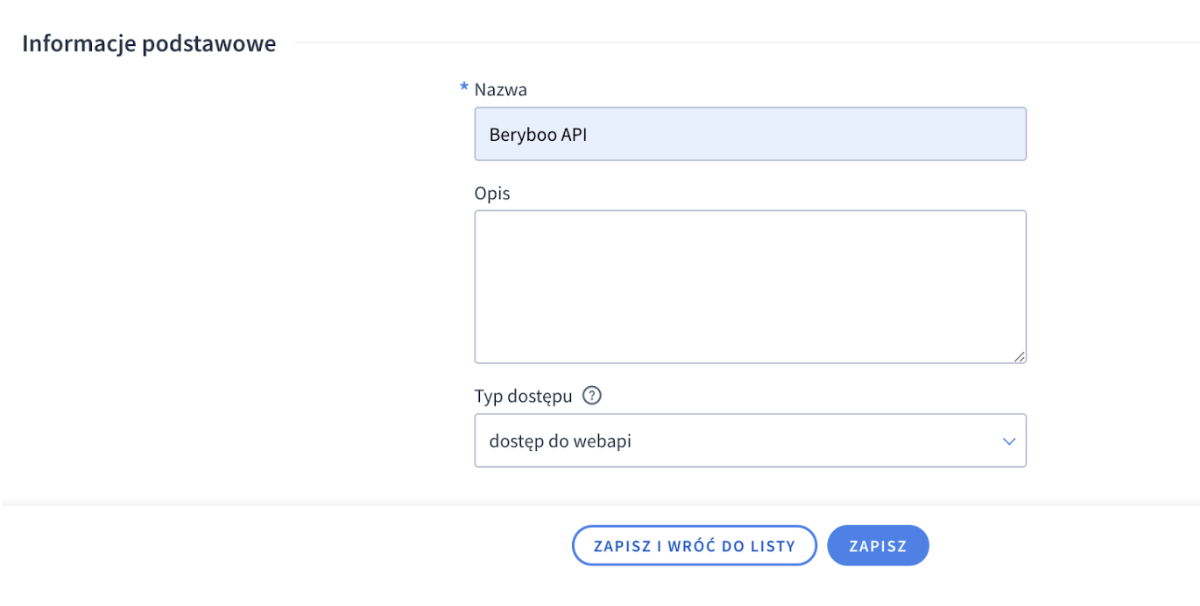The height and width of the screenshot is (606, 1200).
Task: Click the "Informacje podstawowe" section heading
Action: point(149,44)
